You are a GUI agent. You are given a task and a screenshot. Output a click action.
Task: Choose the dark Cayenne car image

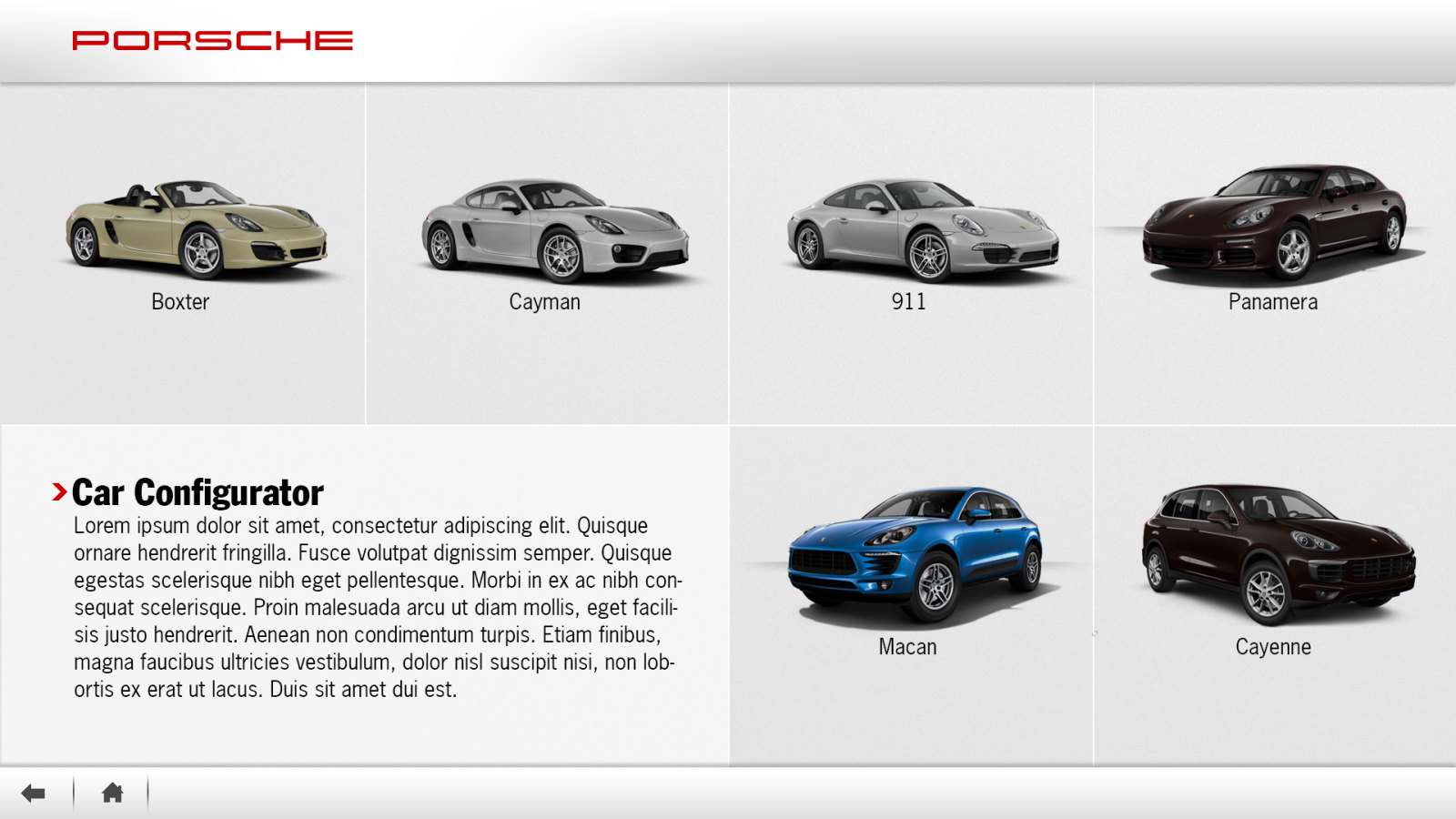pos(1279,553)
